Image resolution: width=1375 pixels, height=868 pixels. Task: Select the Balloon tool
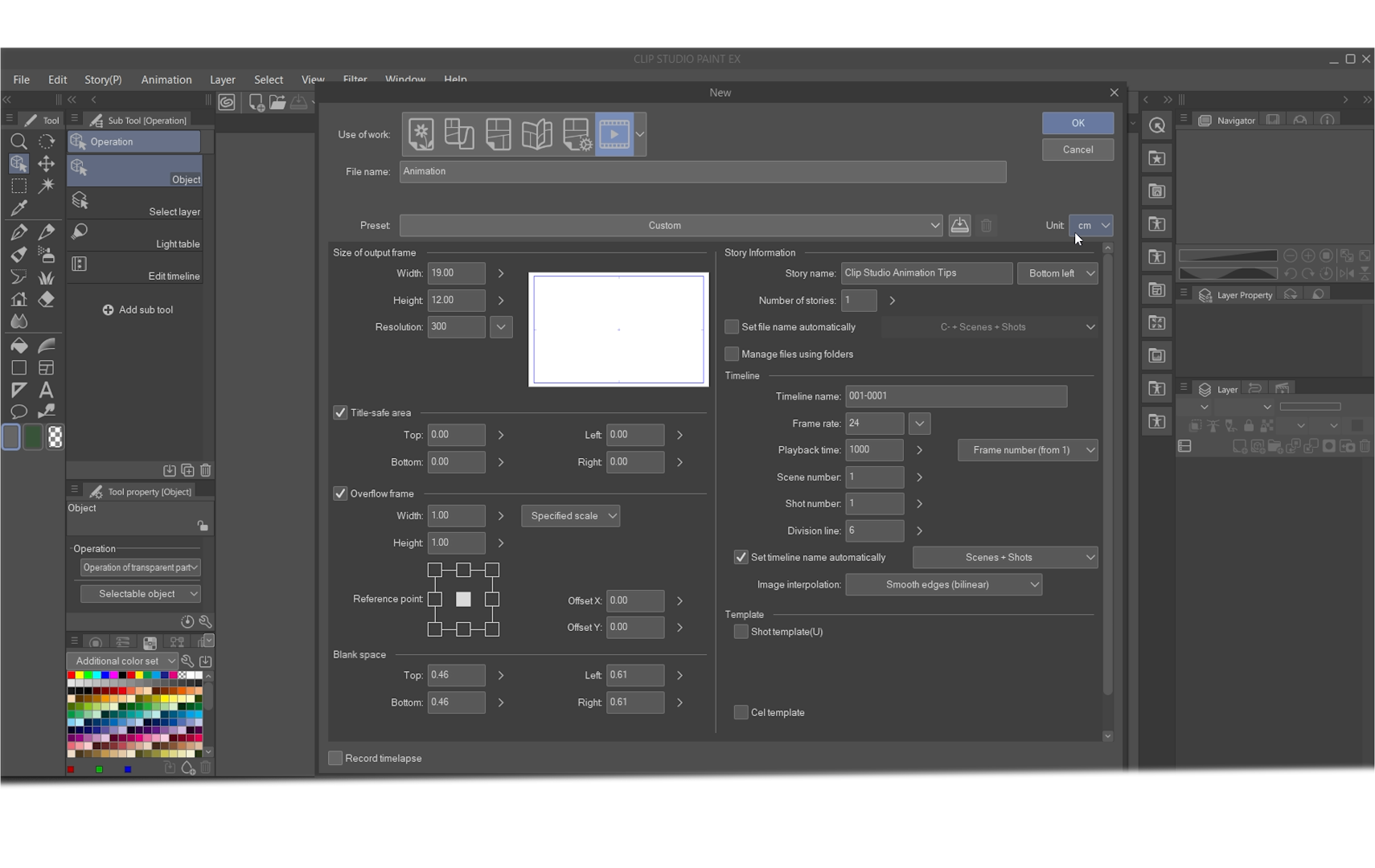pyautogui.click(x=18, y=412)
